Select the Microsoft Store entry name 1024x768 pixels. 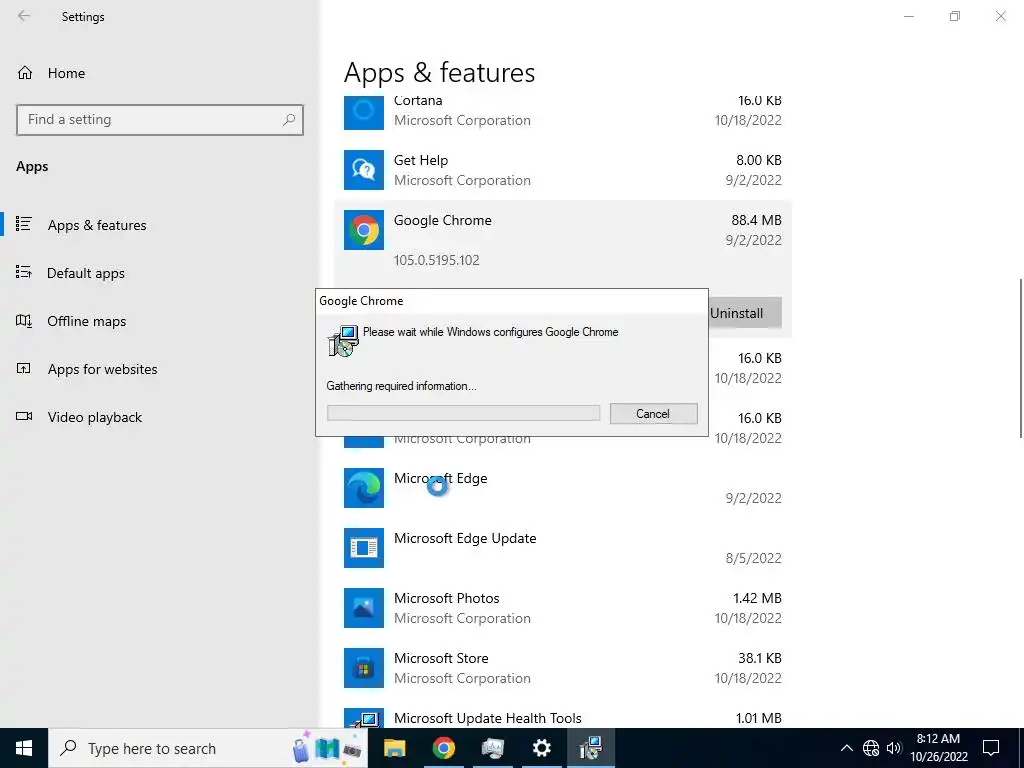pyautogui.click(x=441, y=658)
